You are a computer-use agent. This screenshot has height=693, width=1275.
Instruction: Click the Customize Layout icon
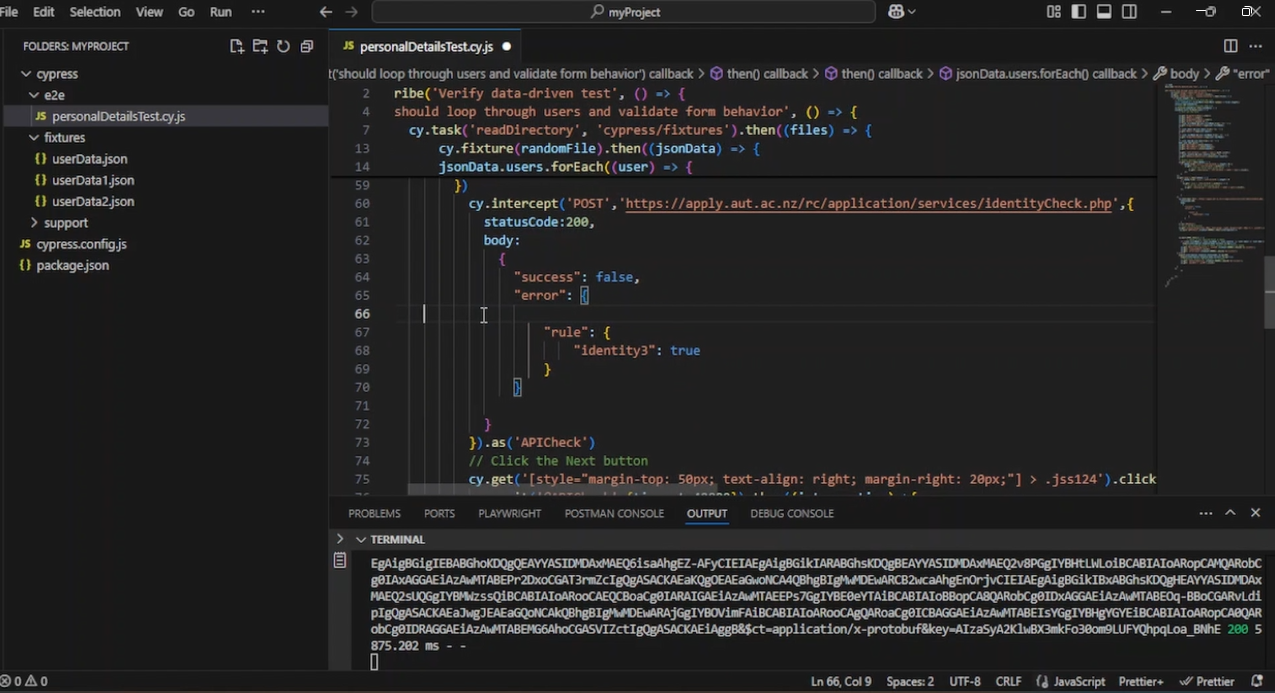pos(1054,12)
